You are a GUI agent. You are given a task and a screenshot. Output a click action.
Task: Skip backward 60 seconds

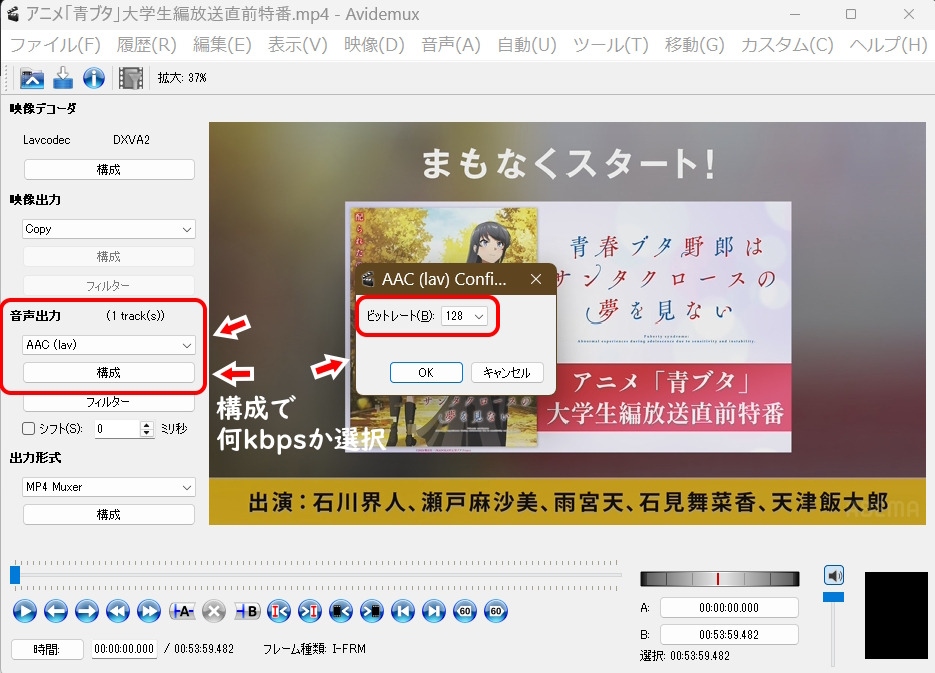(465, 611)
